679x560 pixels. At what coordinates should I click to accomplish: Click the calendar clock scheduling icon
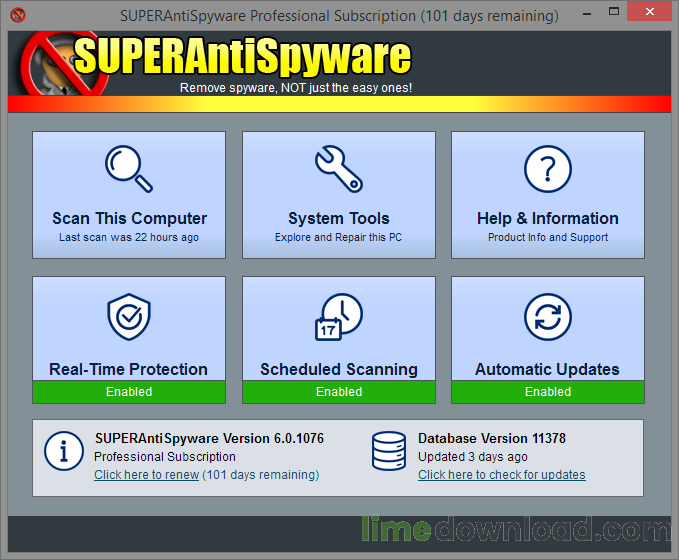(338, 318)
